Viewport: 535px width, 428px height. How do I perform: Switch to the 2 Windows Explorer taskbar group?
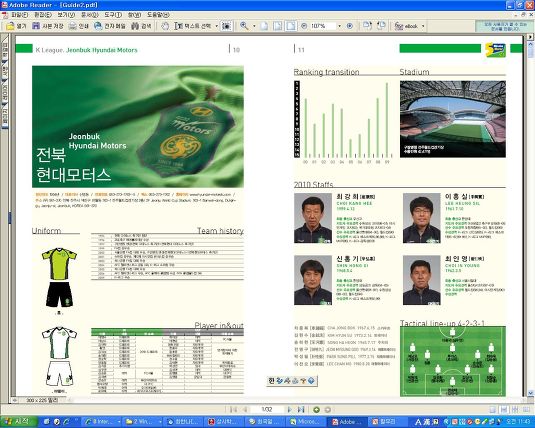(143, 422)
